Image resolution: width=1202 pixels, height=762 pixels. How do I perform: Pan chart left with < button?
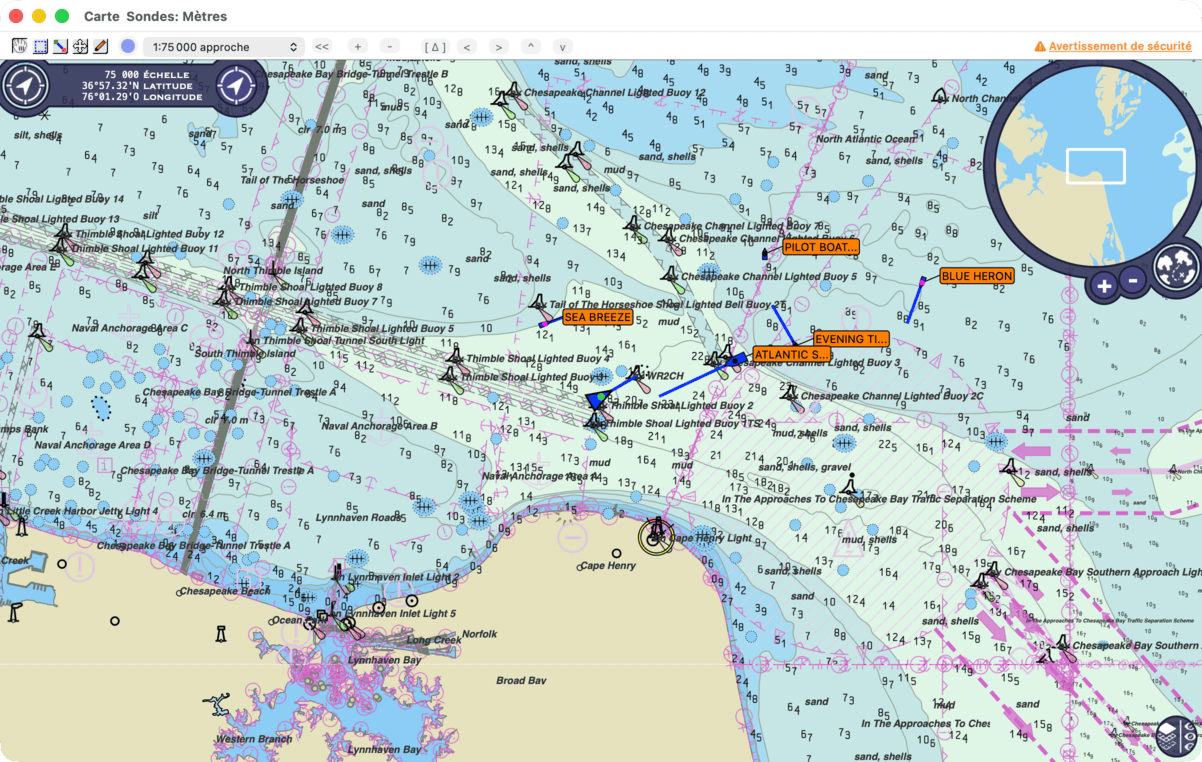pos(467,47)
